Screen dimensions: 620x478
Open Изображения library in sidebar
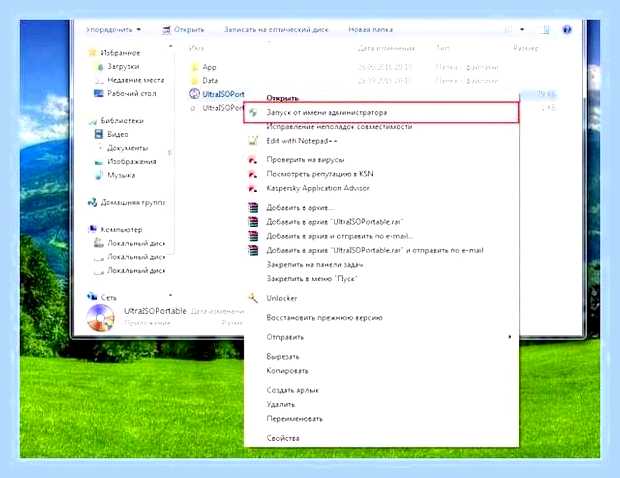coord(132,161)
